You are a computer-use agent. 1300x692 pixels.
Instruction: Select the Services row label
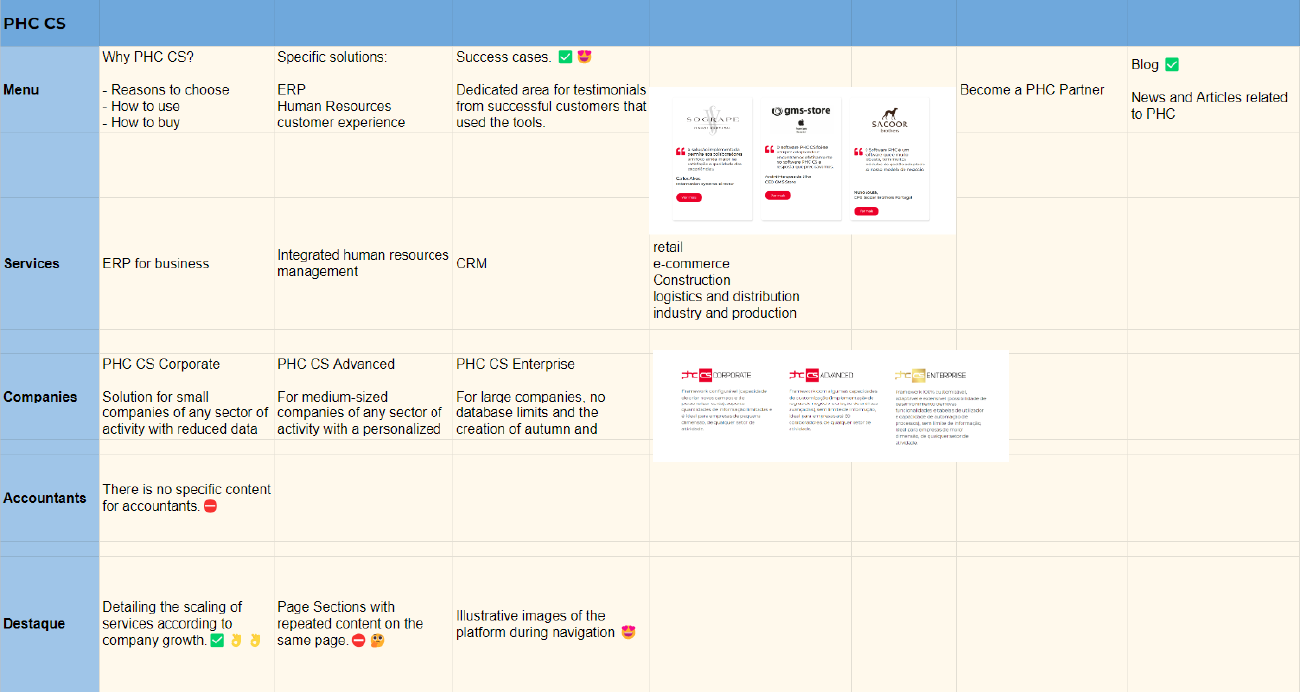(50, 263)
